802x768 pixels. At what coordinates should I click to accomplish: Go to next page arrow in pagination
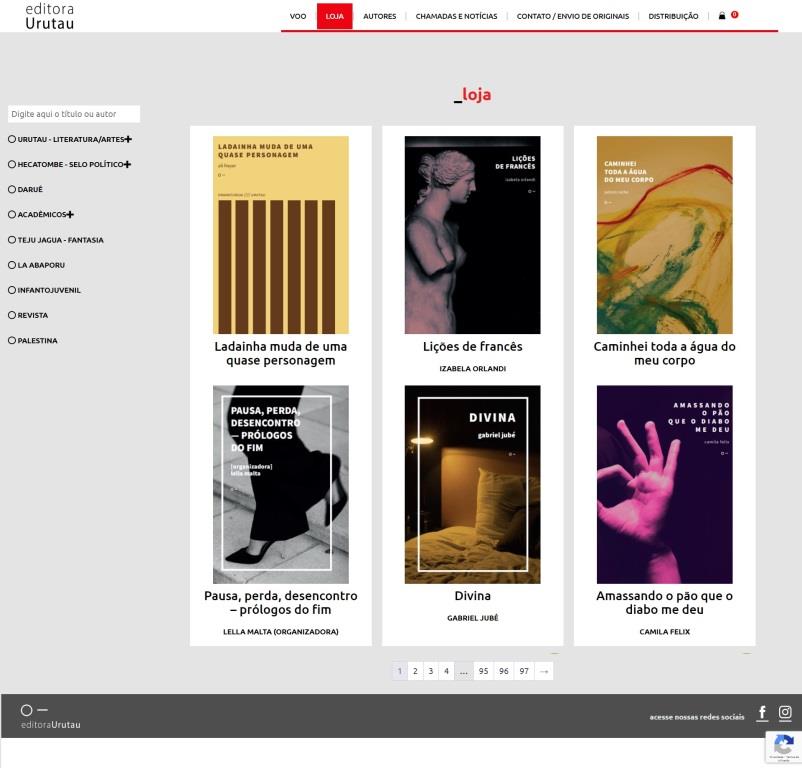tap(543, 671)
